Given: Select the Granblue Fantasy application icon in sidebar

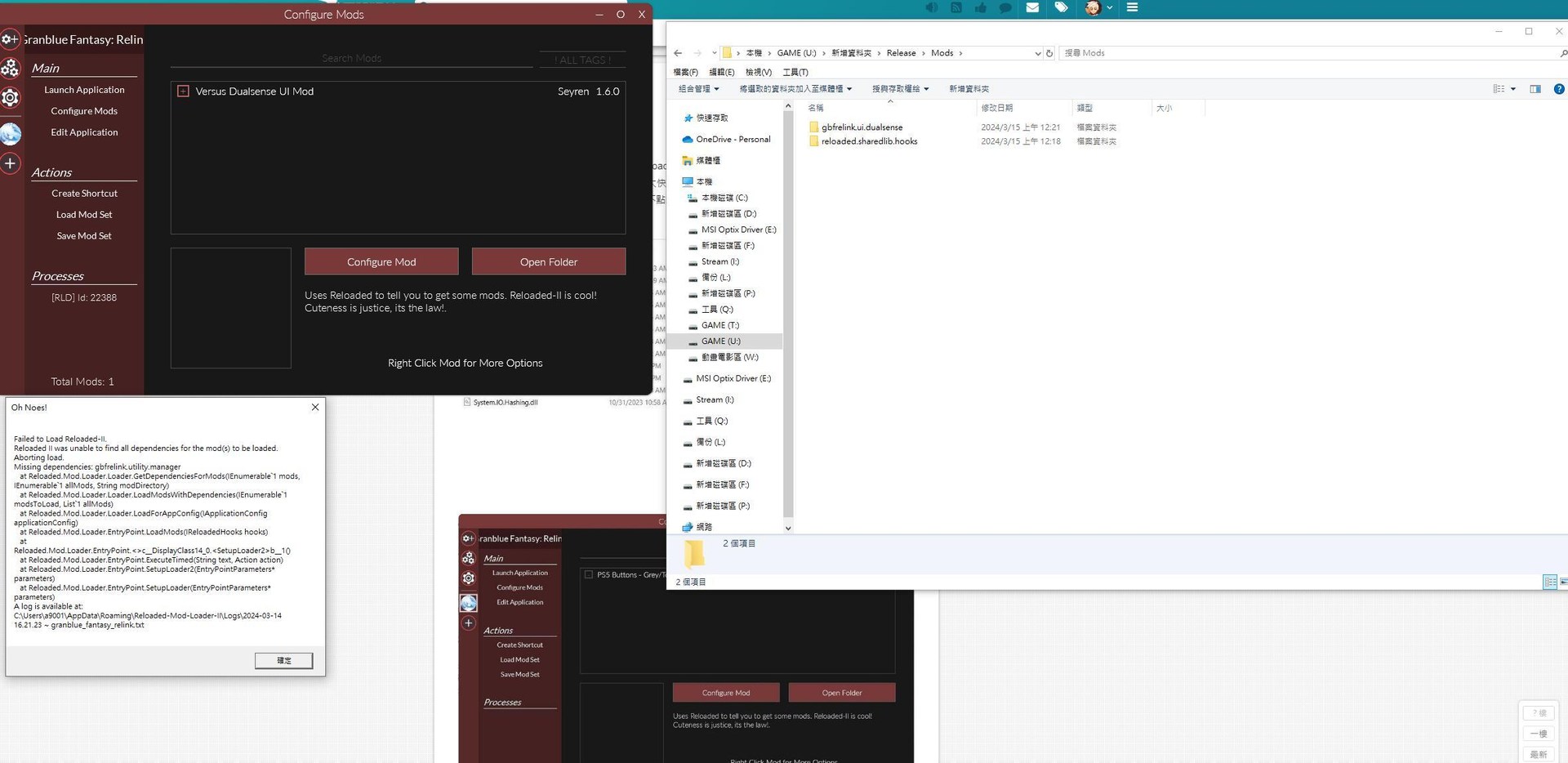Looking at the screenshot, I should 11,133.
